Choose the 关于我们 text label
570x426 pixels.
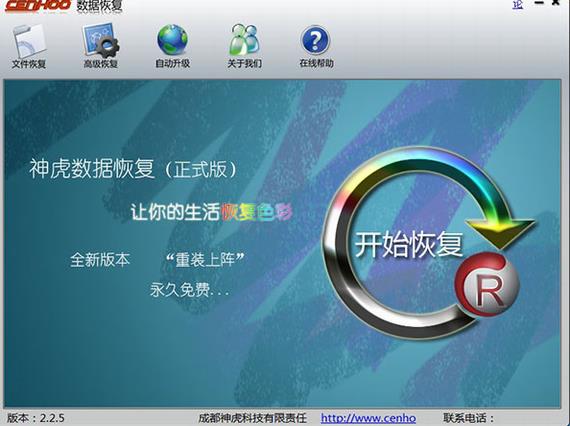(244, 64)
